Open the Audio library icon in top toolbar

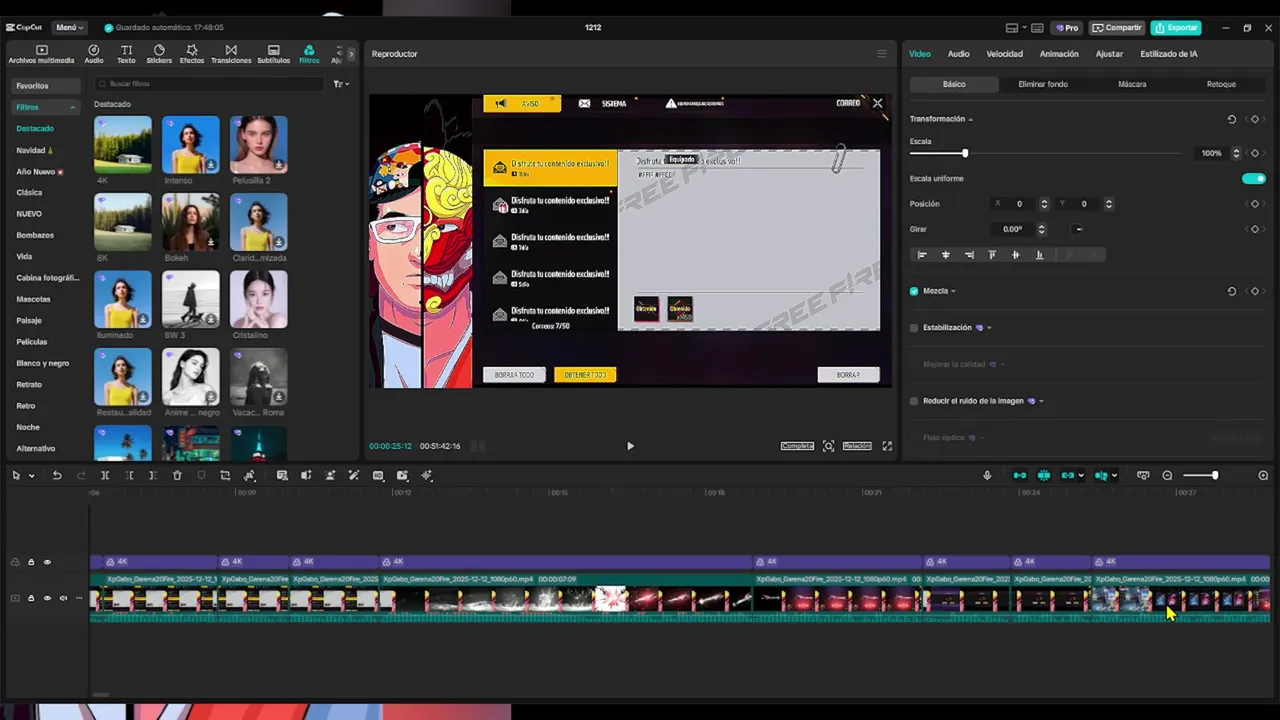94,54
